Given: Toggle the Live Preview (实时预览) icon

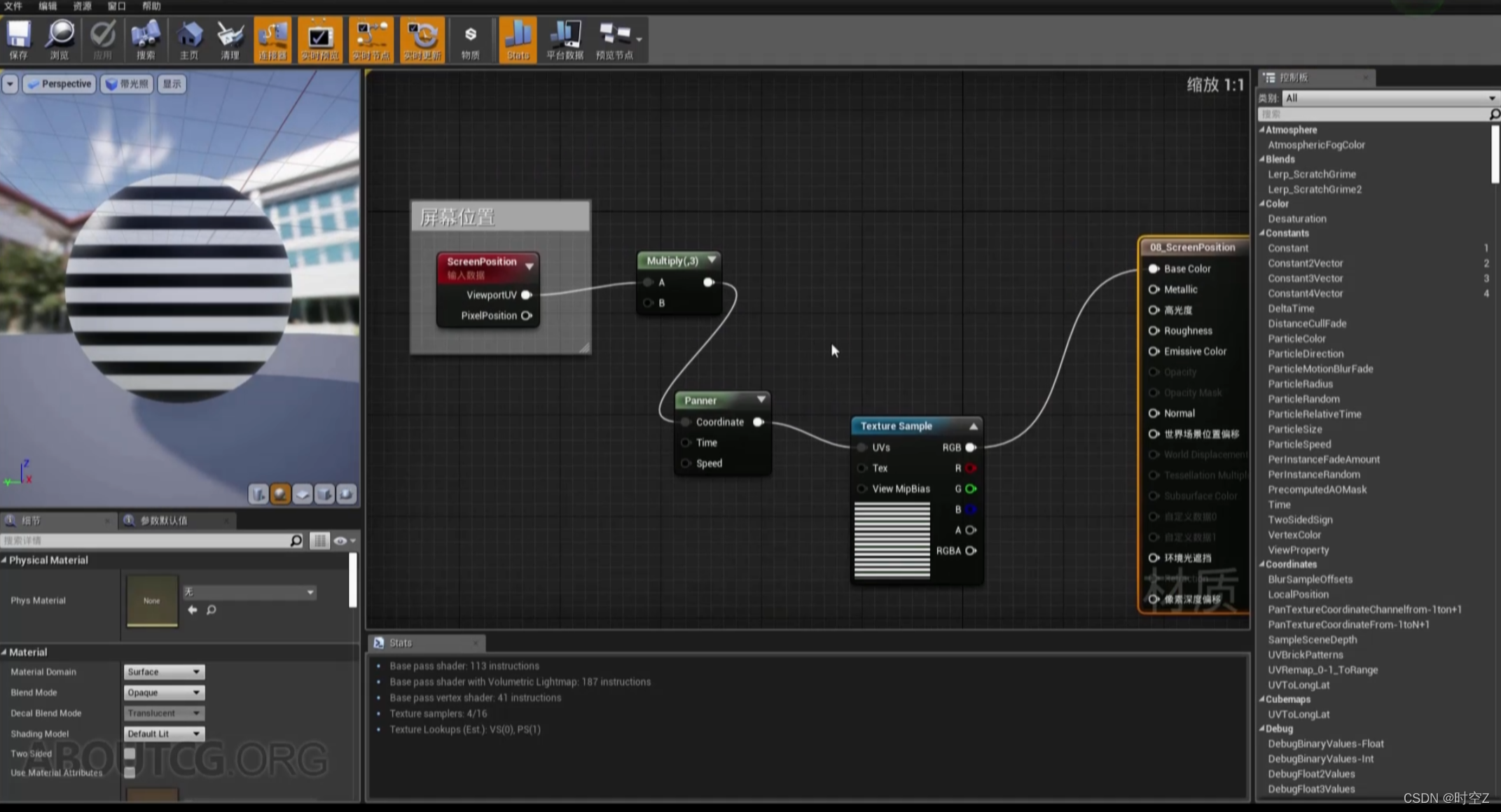Looking at the screenshot, I should click(x=319, y=39).
